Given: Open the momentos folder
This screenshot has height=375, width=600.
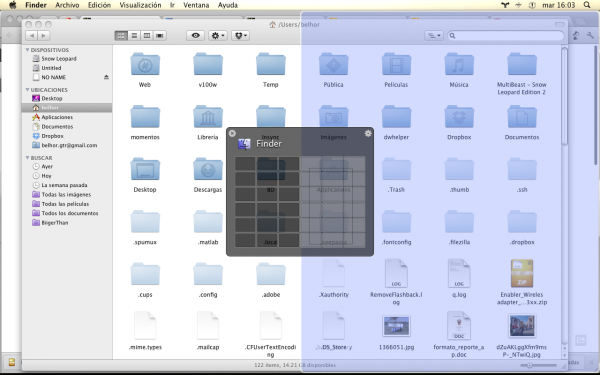Looking at the screenshot, I should (x=145, y=117).
